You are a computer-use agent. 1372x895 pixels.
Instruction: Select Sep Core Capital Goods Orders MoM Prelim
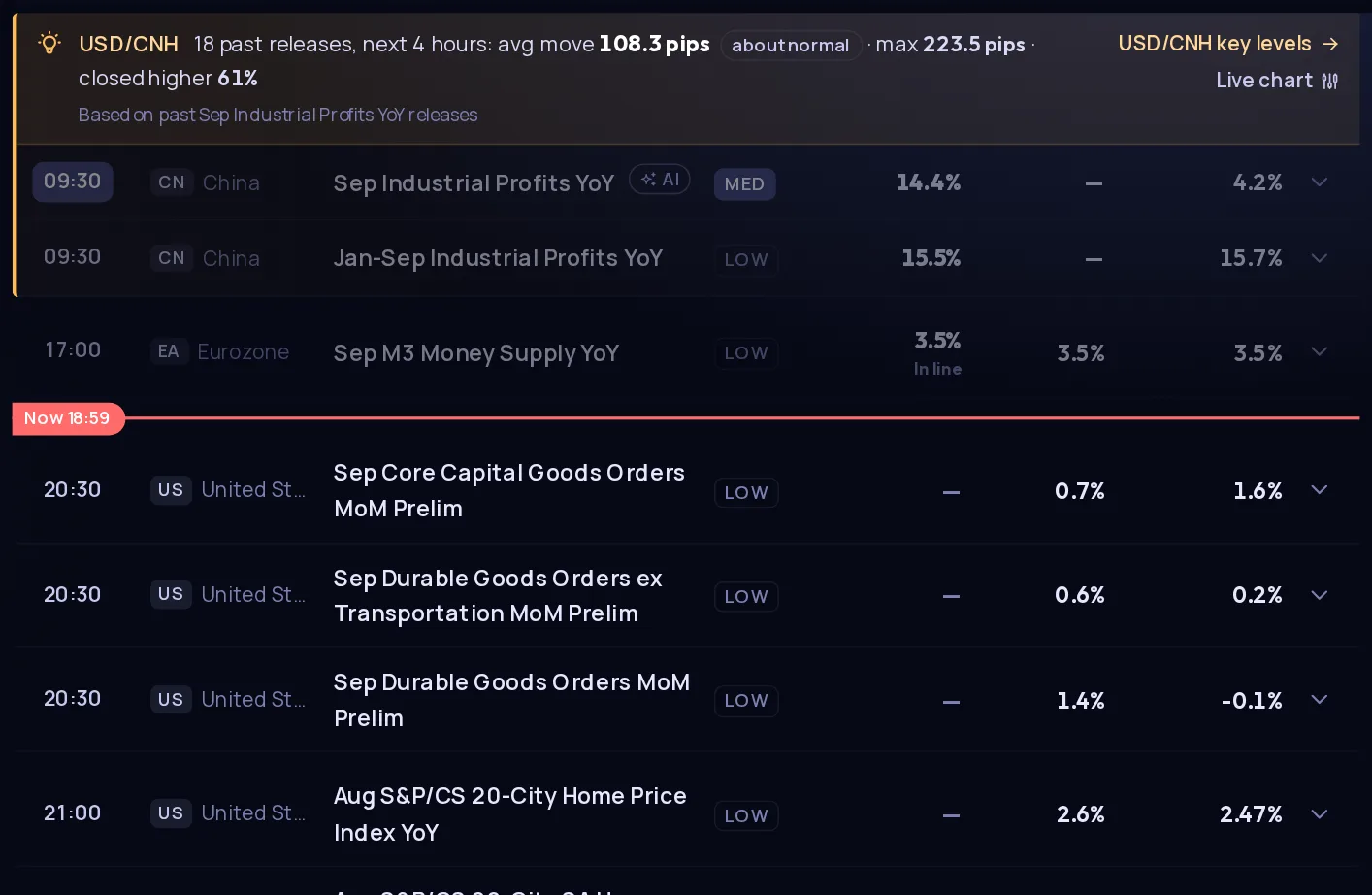509,490
